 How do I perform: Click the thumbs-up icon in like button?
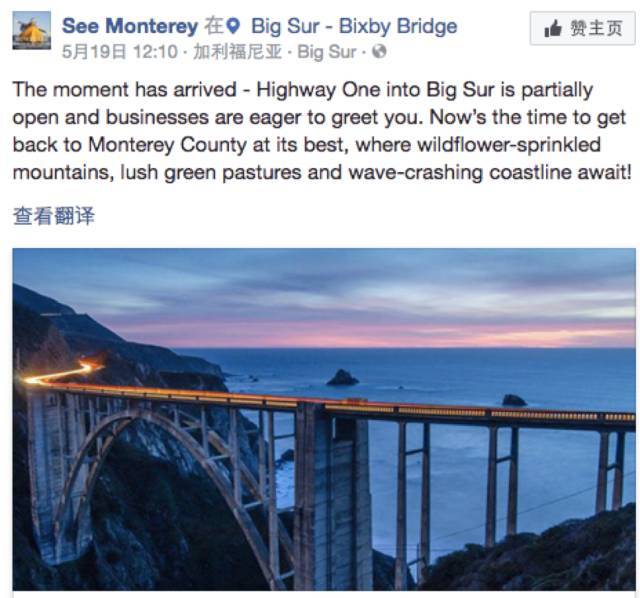553,29
